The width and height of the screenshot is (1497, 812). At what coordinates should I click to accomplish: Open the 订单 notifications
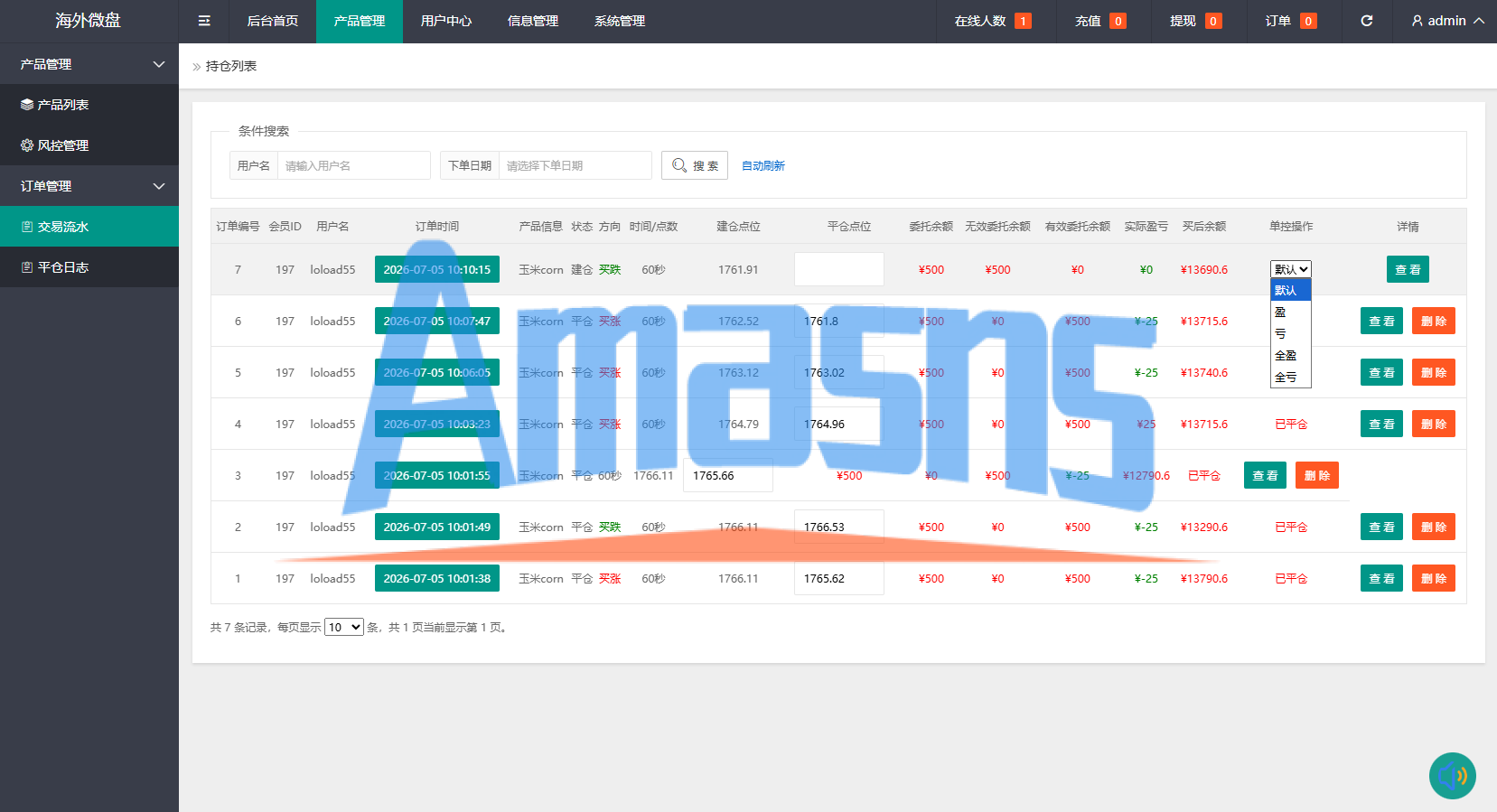tap(1290, 21)
